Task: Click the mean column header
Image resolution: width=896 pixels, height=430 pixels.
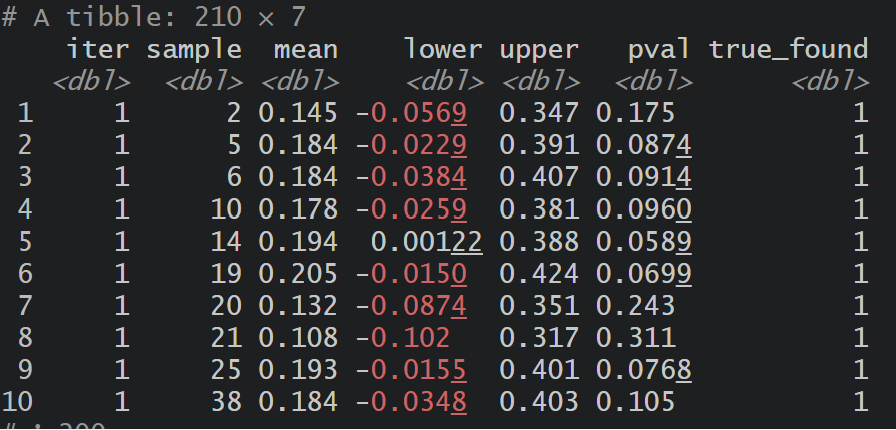Action: click(306, 50)
